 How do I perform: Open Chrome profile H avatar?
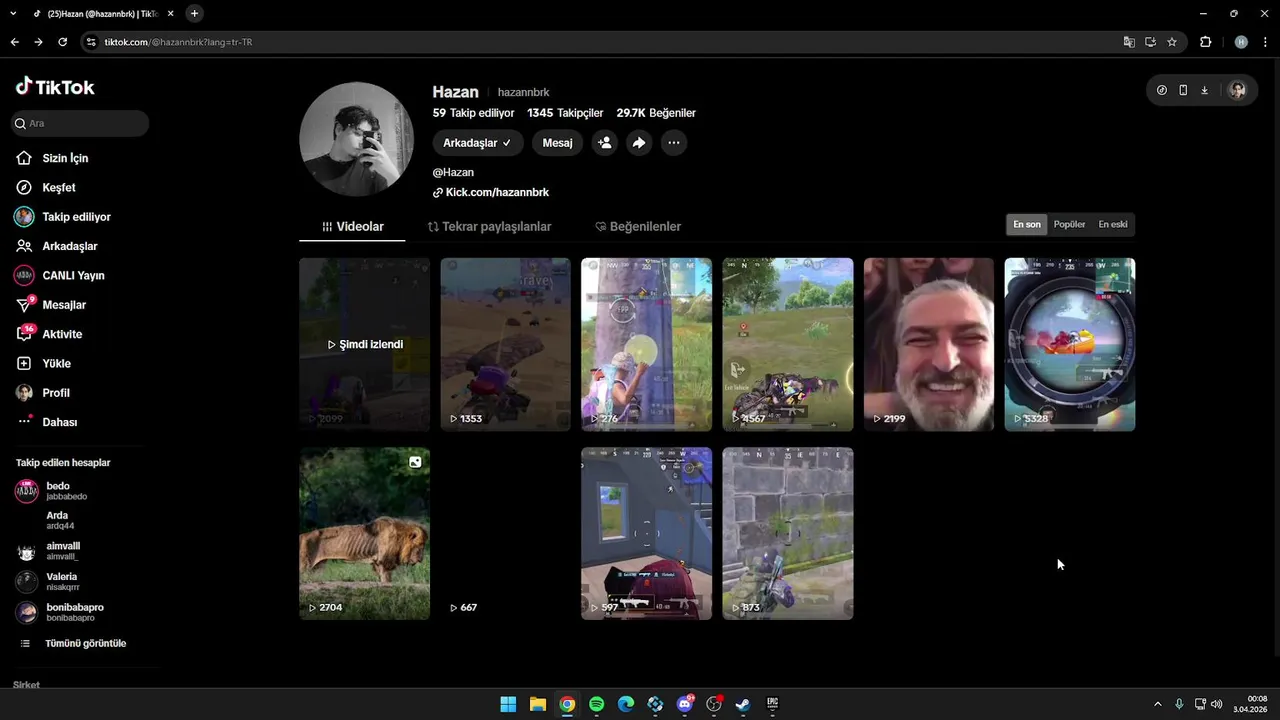point(1241,42)
